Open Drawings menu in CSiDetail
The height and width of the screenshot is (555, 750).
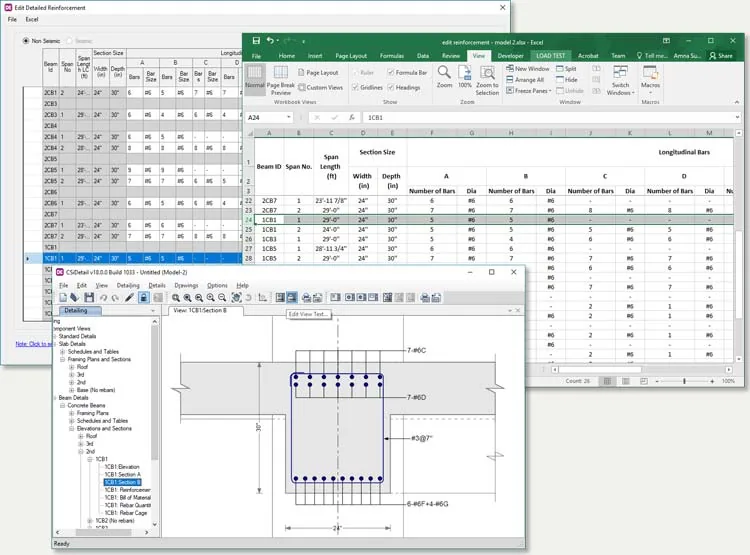186,286
